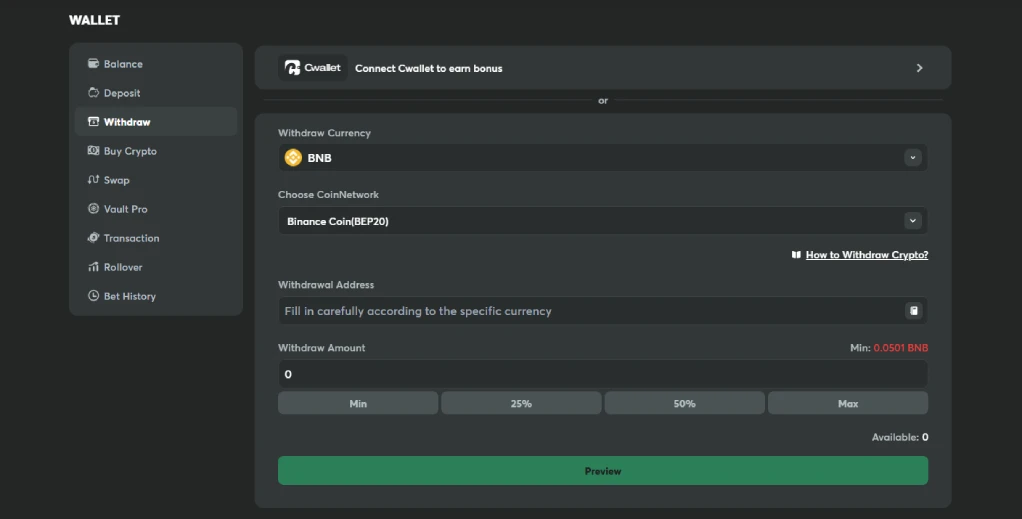Open the Binance Coin(BEP20) network selector

coord(603,221)
